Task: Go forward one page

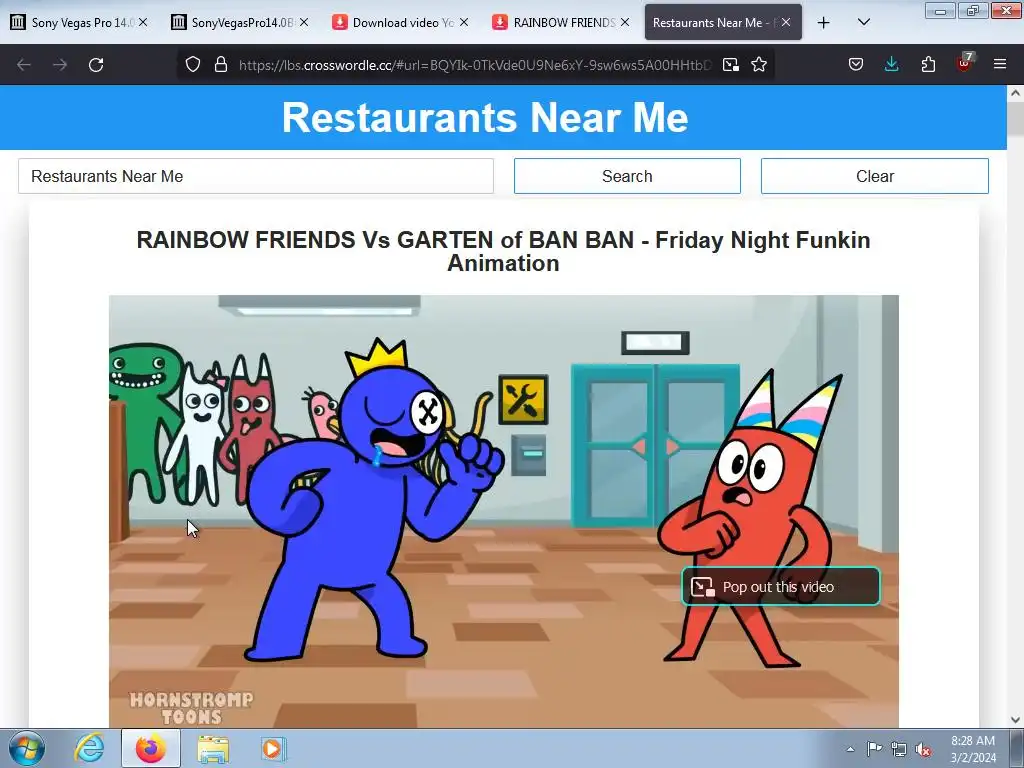Action: (x=60, y=65)
